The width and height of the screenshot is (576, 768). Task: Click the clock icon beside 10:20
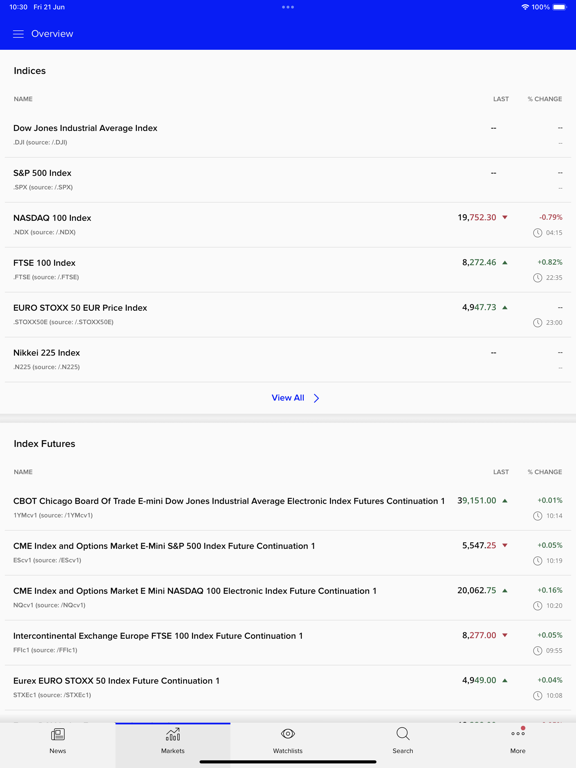(537, 606)
